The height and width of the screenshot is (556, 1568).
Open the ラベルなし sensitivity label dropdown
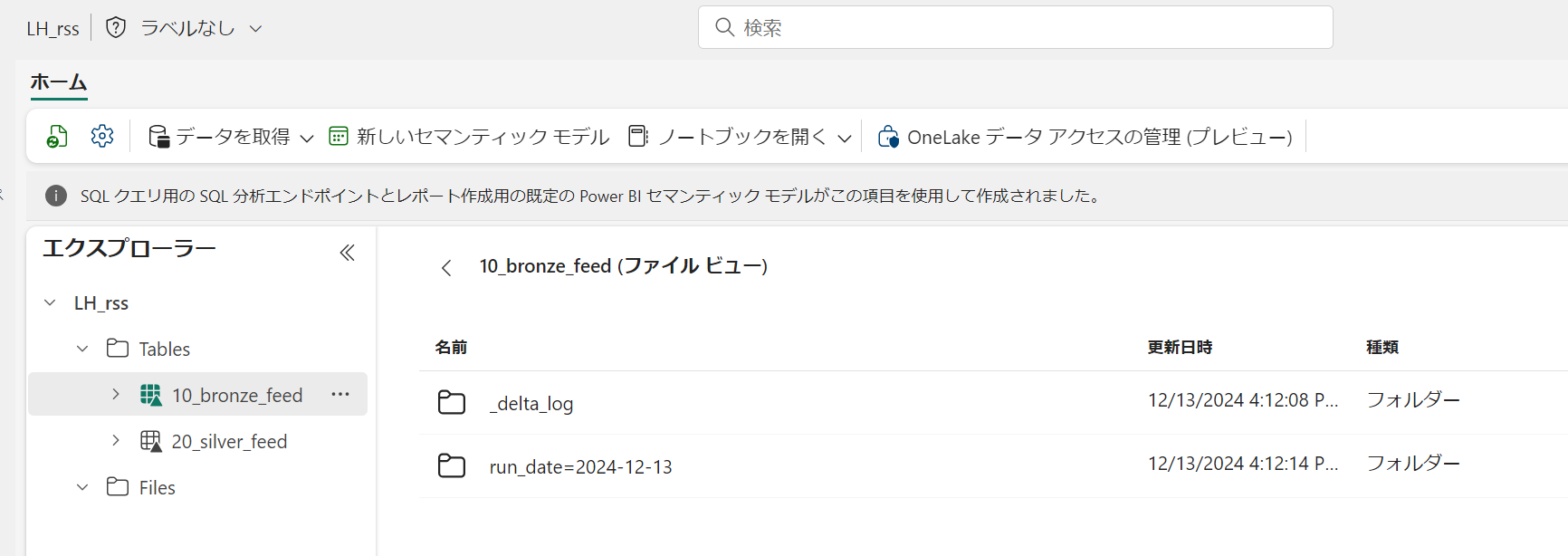pyautogui.click(x=201, y=28)
